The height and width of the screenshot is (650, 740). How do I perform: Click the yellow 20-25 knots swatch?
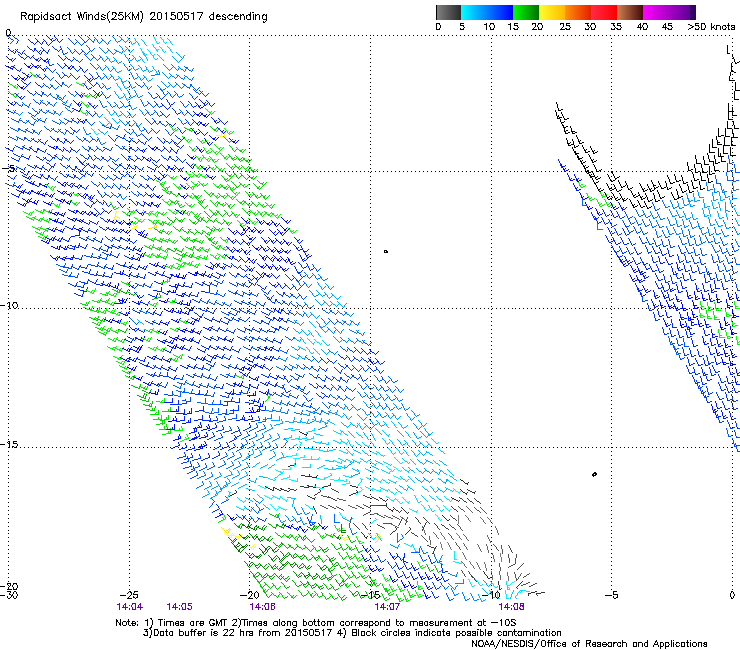552,12
